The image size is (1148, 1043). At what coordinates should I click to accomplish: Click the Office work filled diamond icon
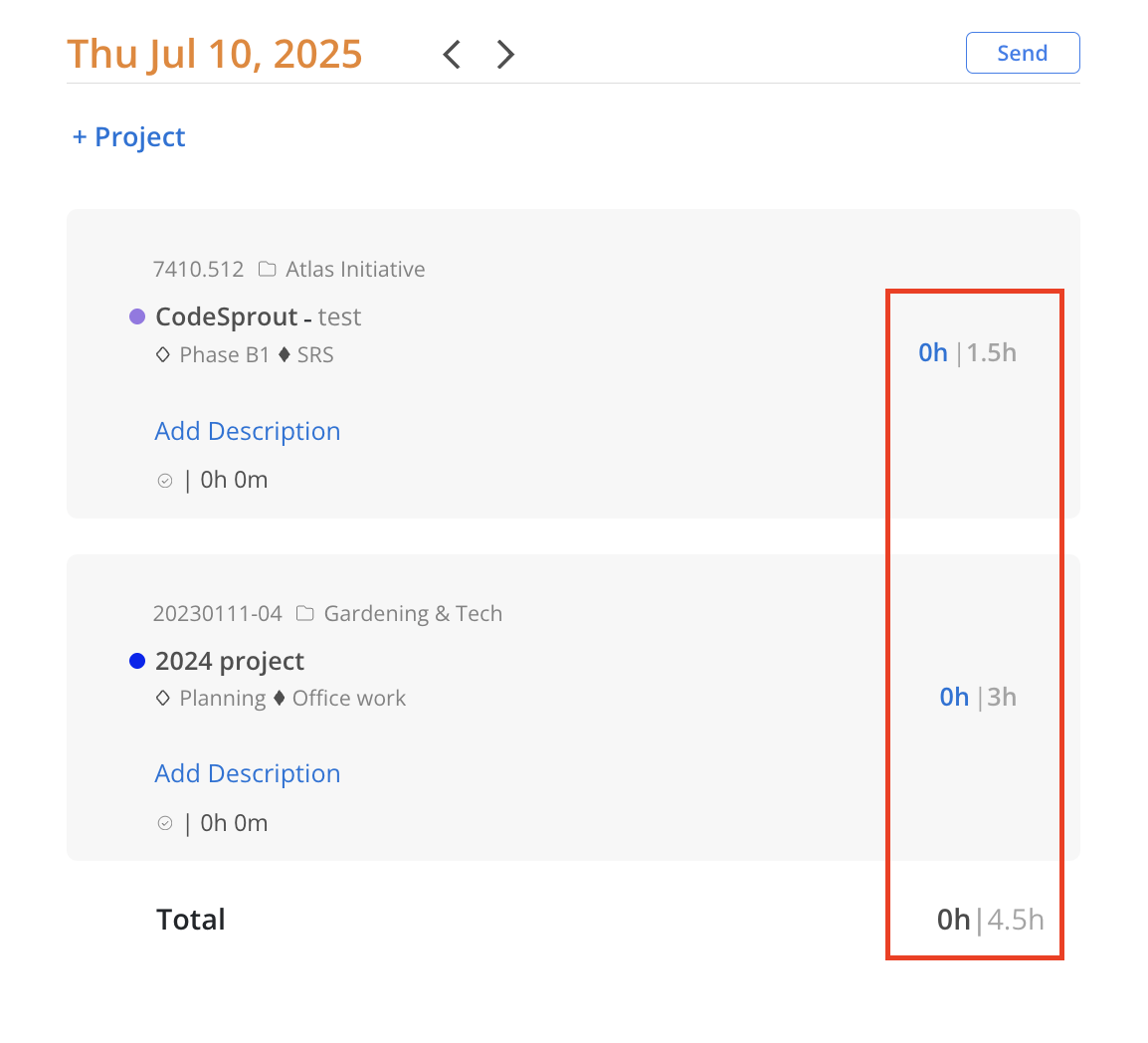(279, 698)
